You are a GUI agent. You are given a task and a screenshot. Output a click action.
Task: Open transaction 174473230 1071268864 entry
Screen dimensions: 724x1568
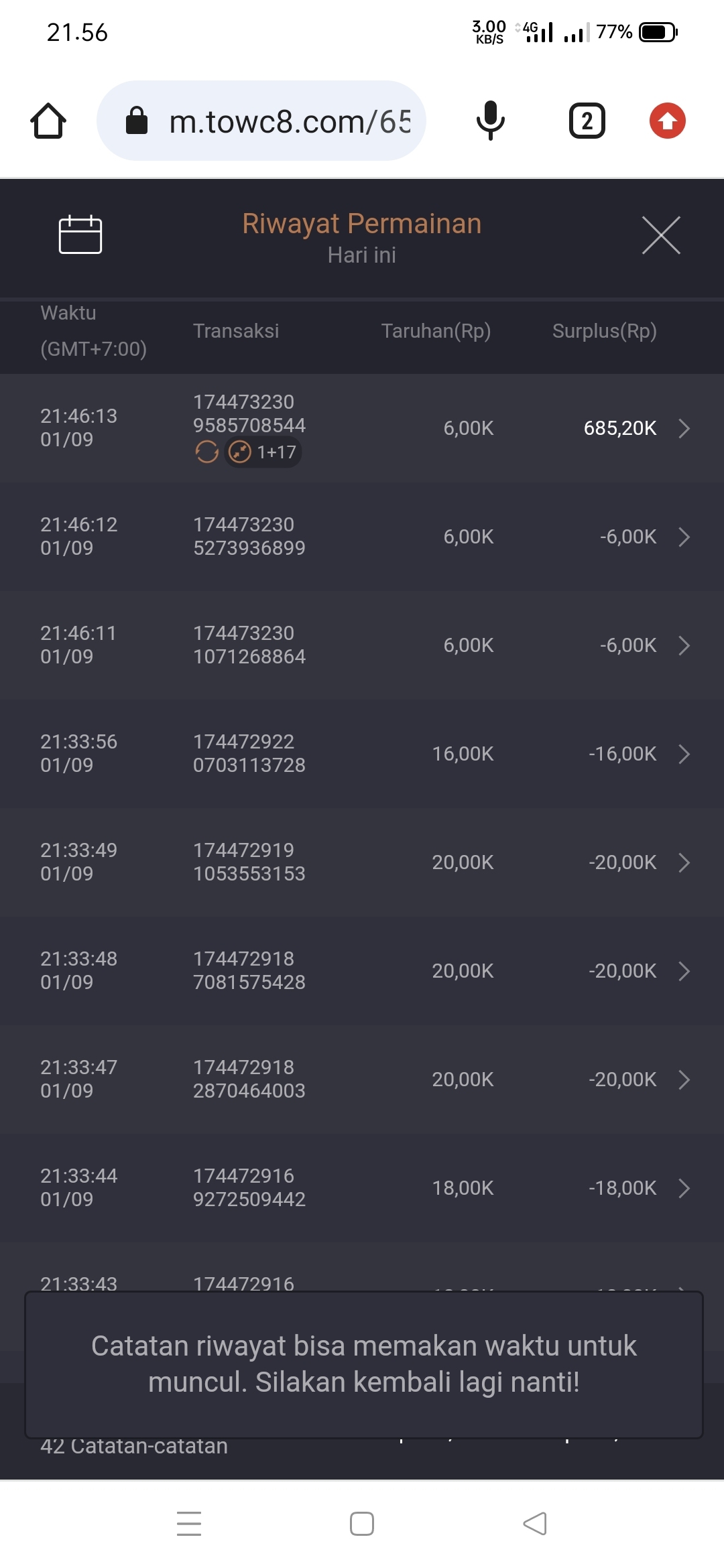(249, 645)
